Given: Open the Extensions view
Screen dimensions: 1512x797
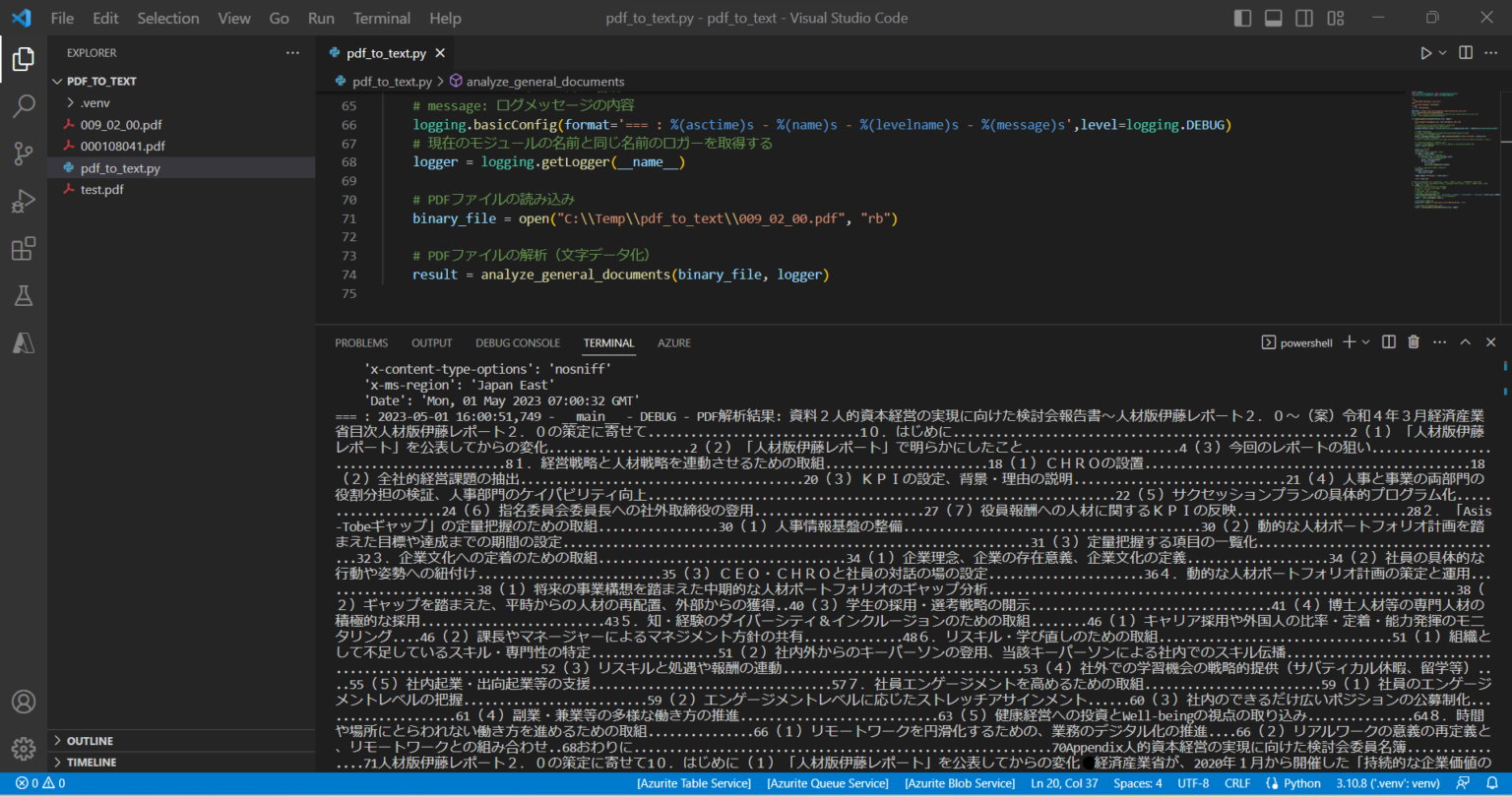Looking at the screenshot, I should click(24, 248).
